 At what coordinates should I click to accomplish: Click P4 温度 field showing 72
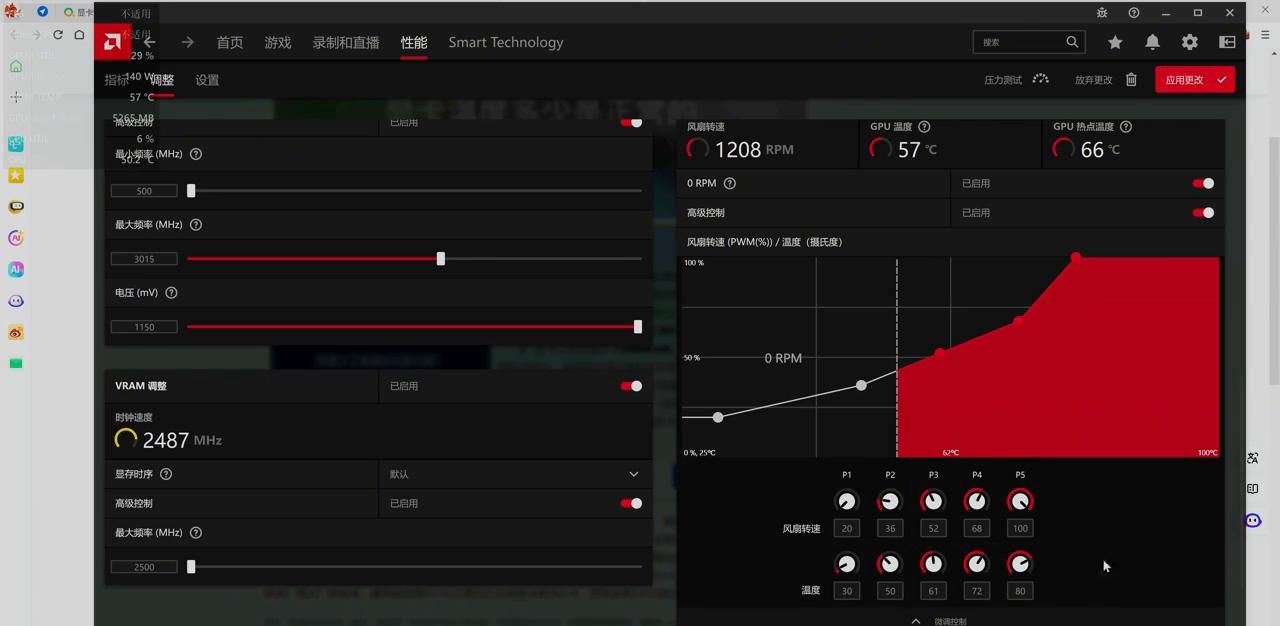tap(977, 591)
